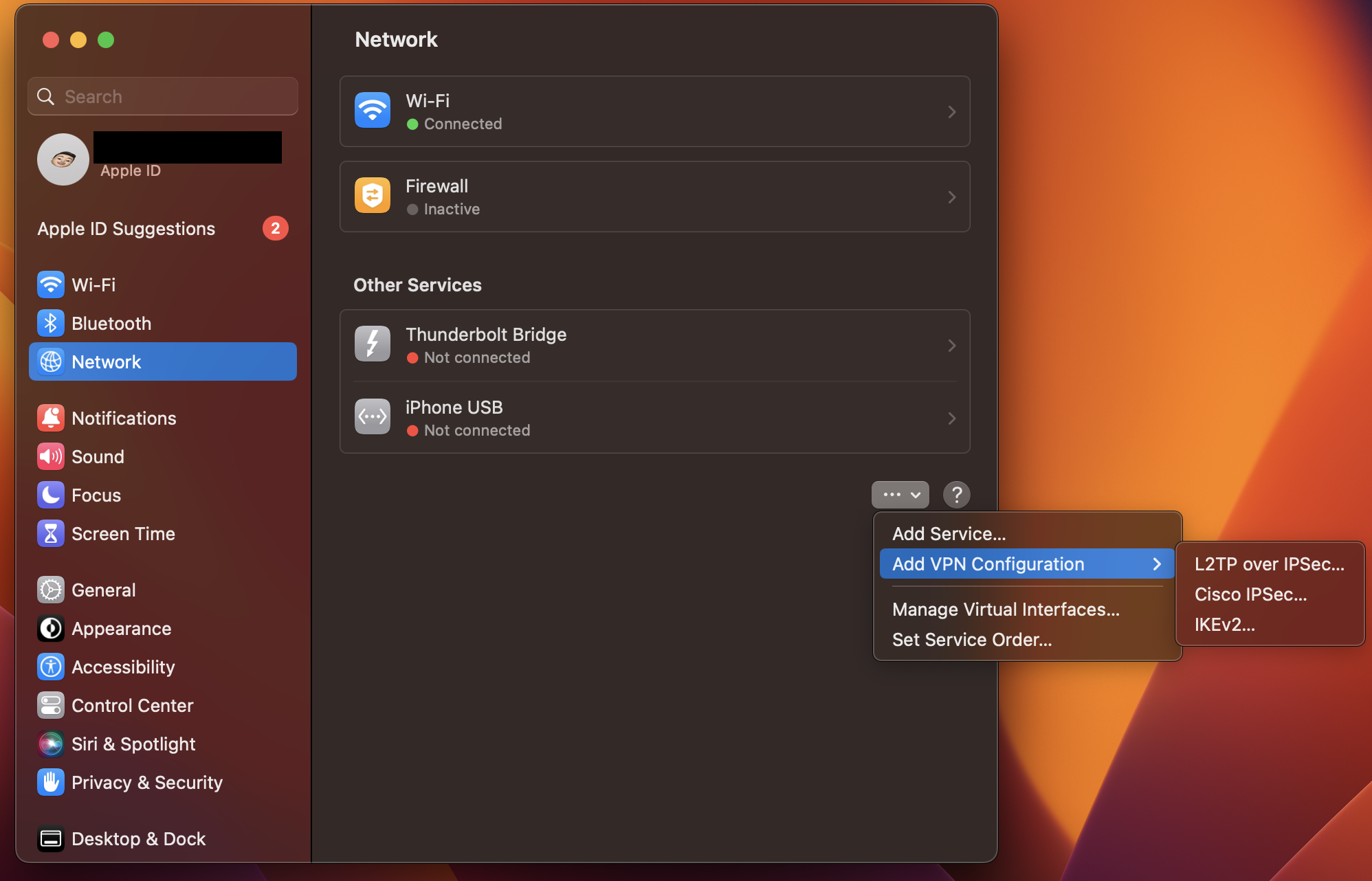Select IKEv2… VPN type
This screenshot has width=1372, height=881.
point(1270,624)
